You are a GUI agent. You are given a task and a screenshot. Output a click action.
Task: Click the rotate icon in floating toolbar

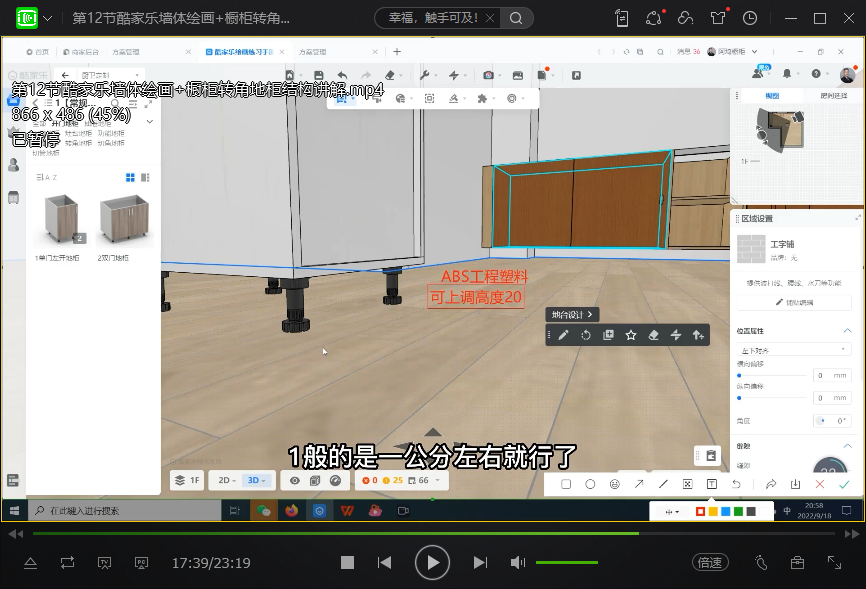click(585, 335)
